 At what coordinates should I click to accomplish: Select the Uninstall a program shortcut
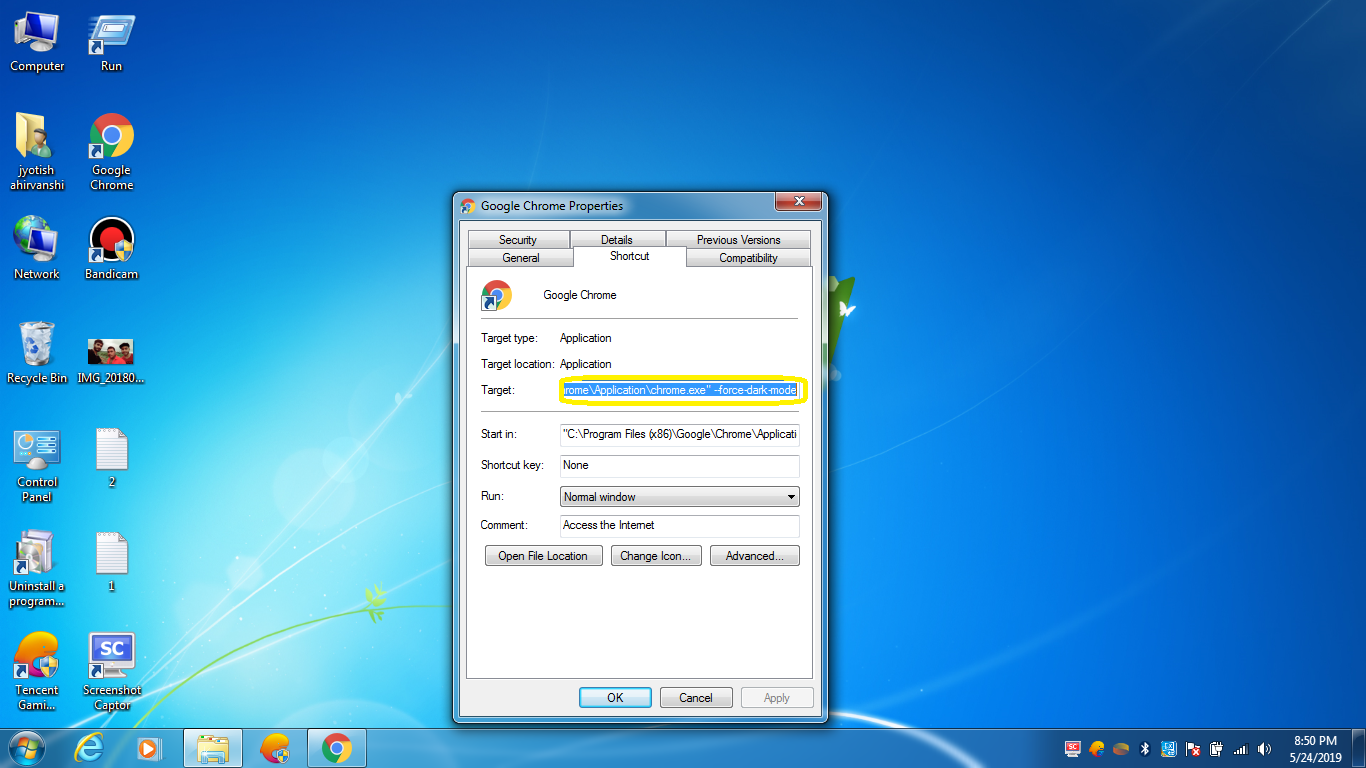click(x=36, y=569)
